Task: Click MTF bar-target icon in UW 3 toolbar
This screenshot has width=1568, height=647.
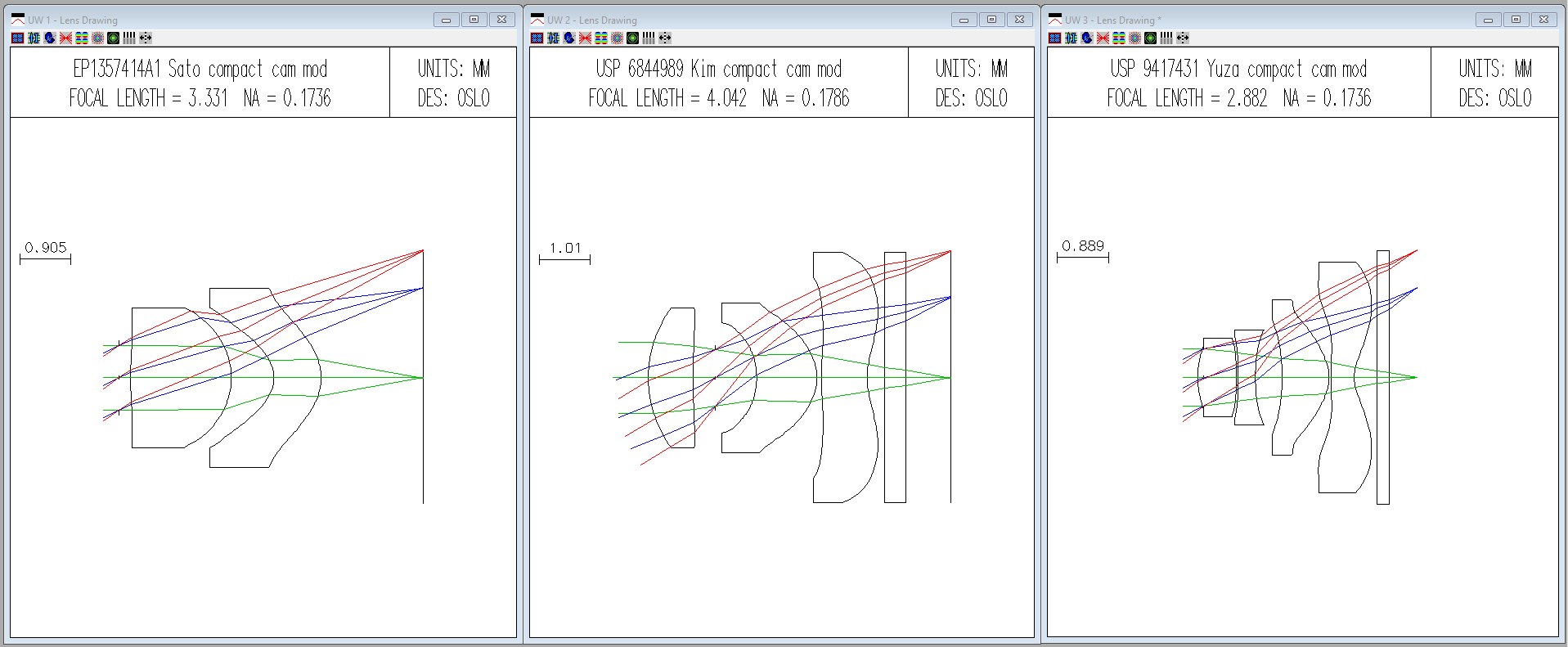Action: pyautogui.click(x=1166, y=38)
